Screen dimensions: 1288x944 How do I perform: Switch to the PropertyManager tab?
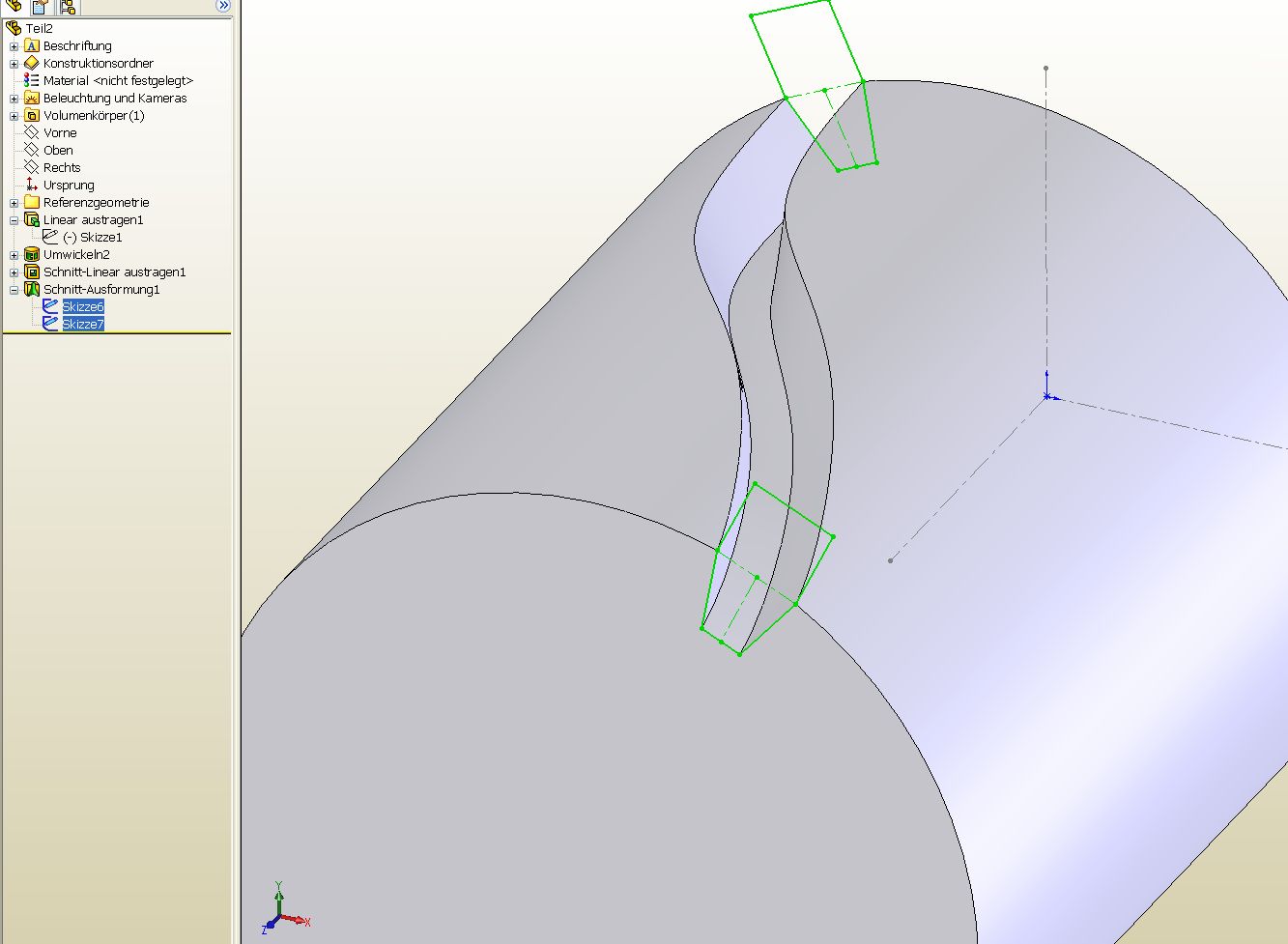tap(41, 6)
